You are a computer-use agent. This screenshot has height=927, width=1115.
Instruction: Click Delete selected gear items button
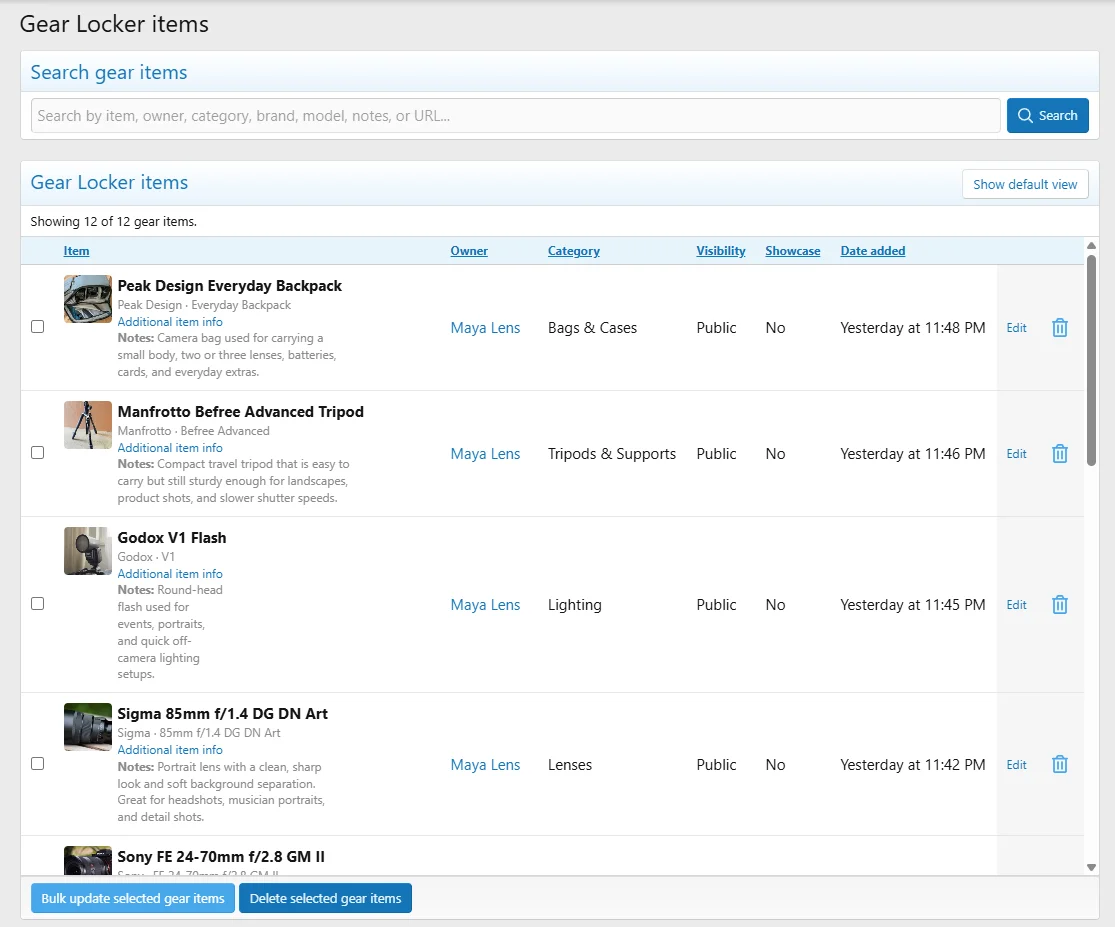pos(325,899)
